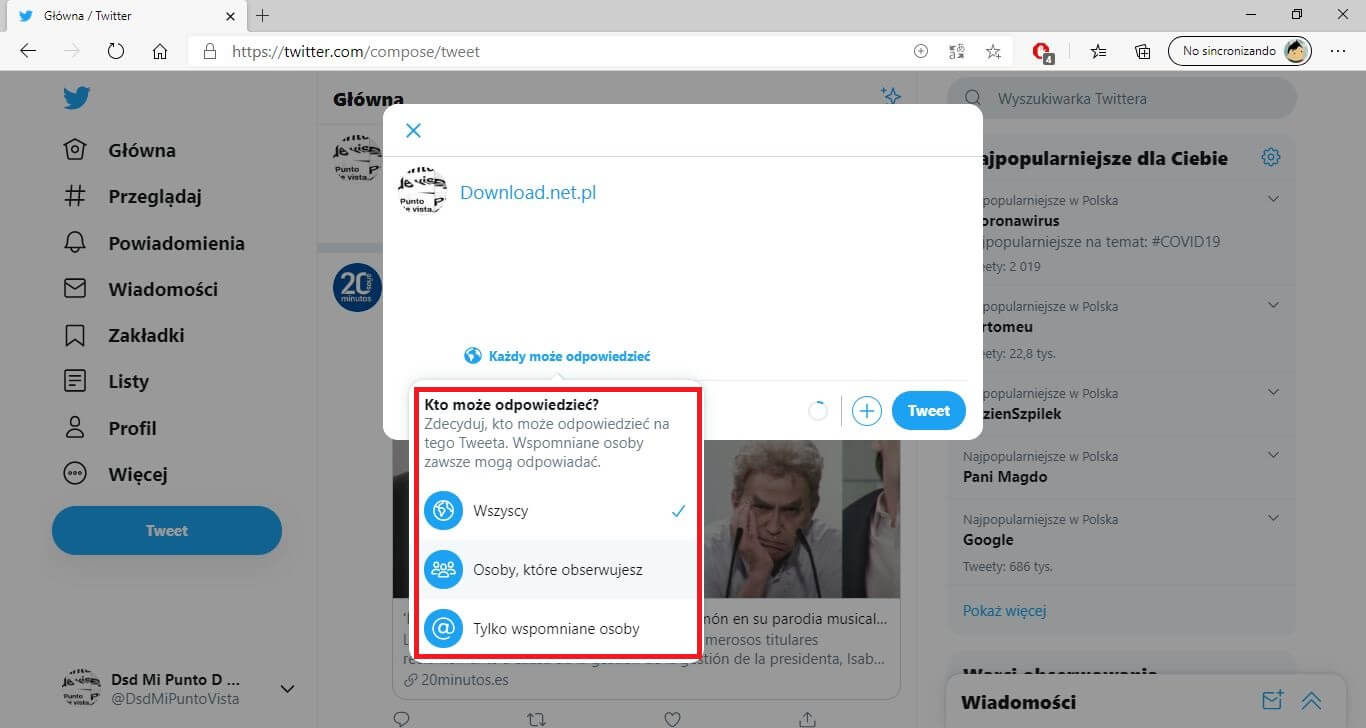Close the compose tweet dialog
This screenshot has height=728, width=1366.
pos(413,130)
